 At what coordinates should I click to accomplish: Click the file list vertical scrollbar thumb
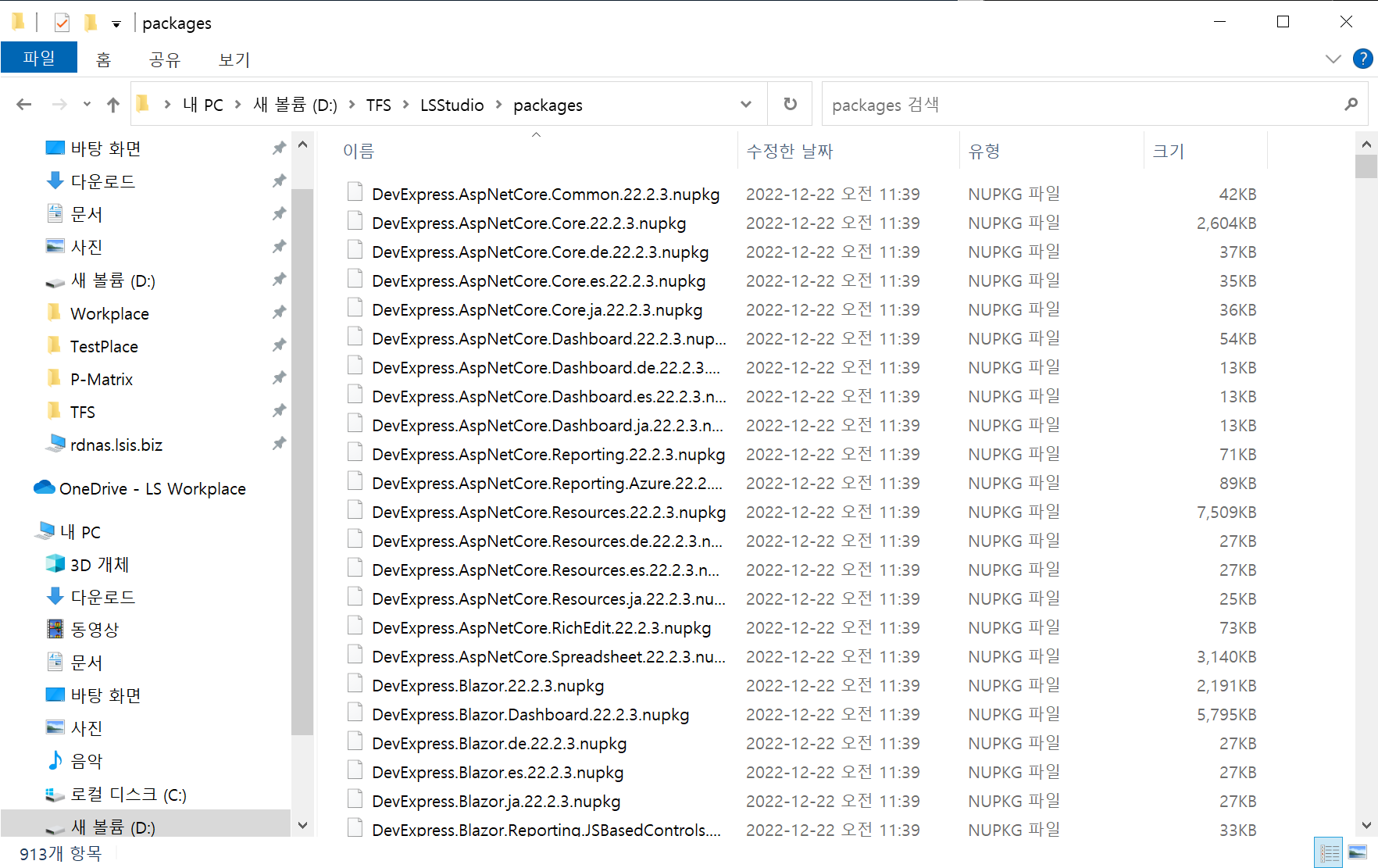[1366, 166]
